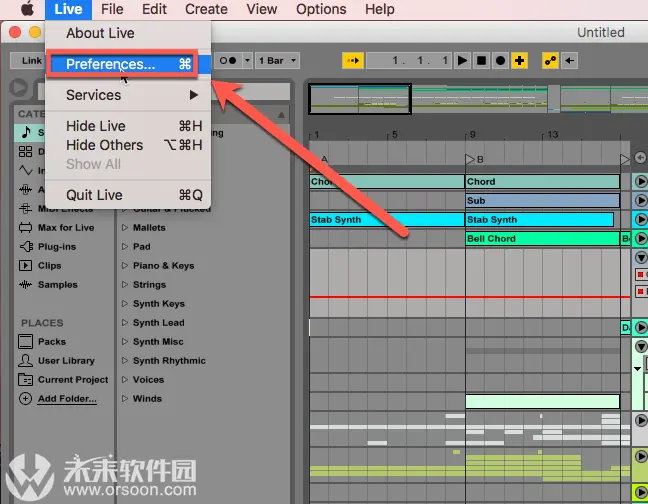The height and width of the screenshot is (504, 648).
Task: Expand the Strings folder
Action: point(125,285)
